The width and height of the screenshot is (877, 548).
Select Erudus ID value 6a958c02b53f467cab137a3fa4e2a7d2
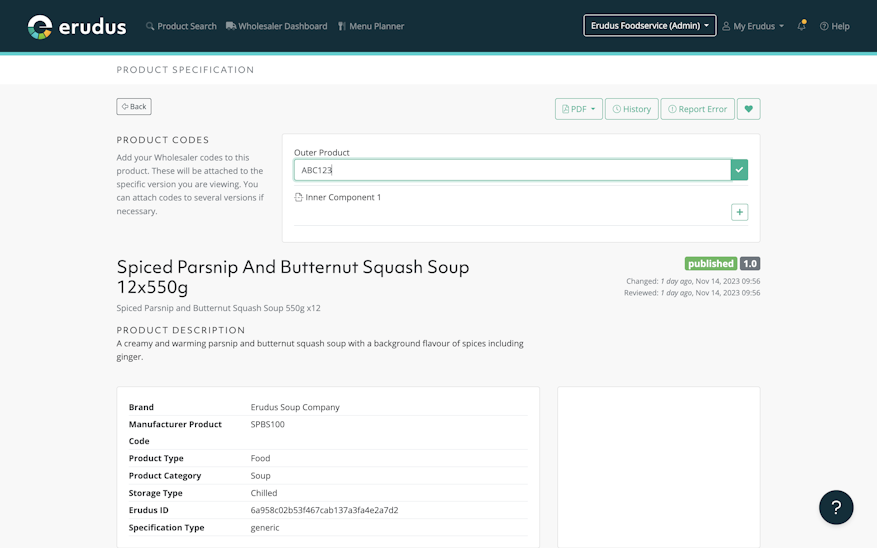(324, 510)
